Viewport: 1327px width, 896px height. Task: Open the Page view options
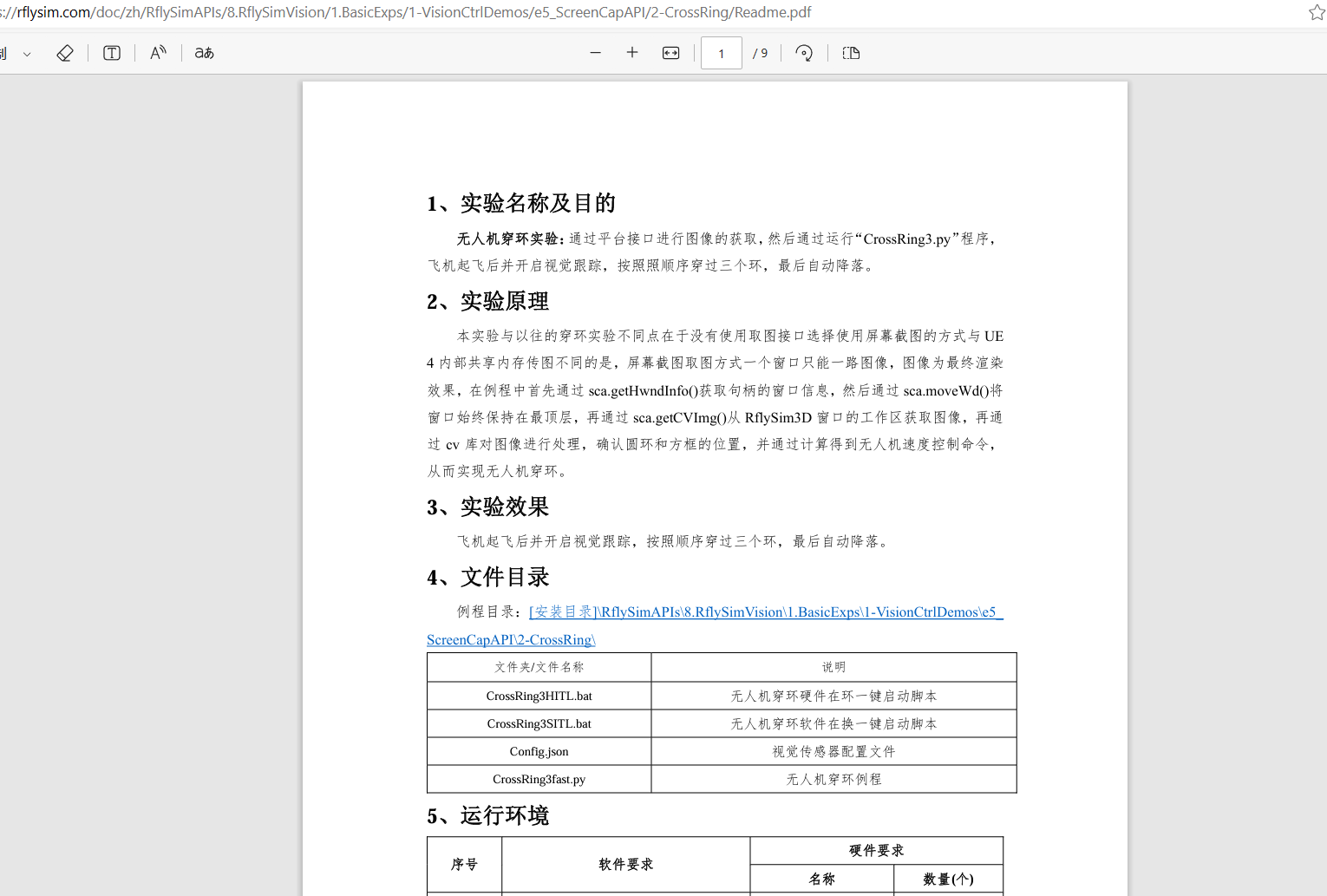click(851, 53)
